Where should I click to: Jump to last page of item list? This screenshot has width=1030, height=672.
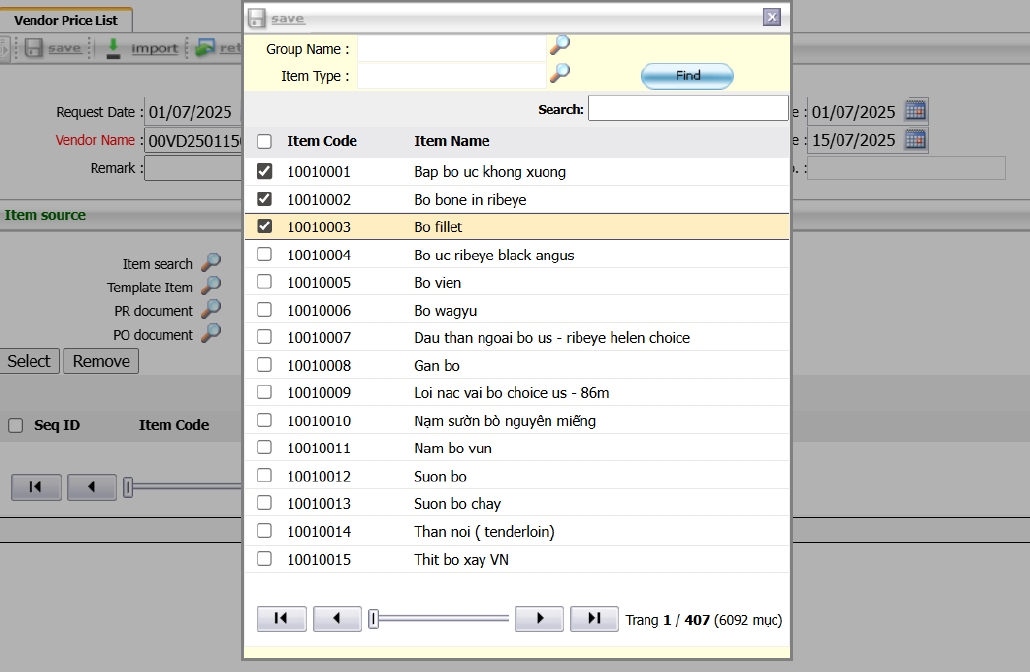pos(594,619)
